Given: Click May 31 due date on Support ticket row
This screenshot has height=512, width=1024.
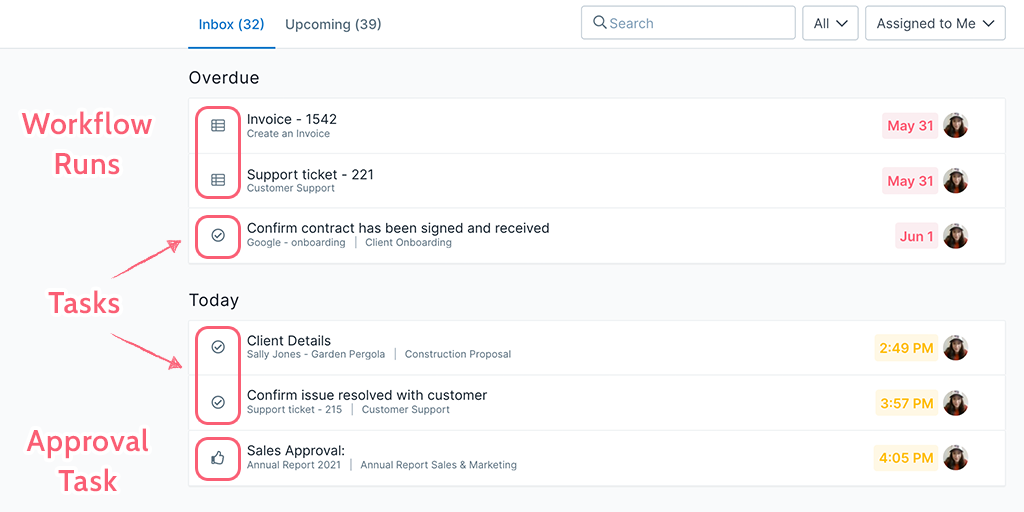Looking at the screenshot, I should pyautogui.click(x=910, y=181).
